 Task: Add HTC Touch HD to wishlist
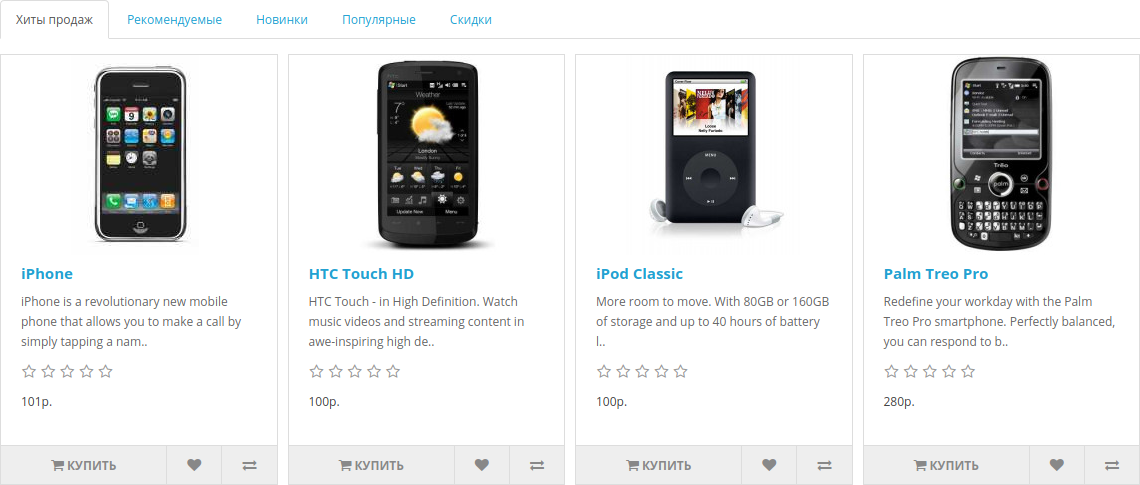coord(481,465)
